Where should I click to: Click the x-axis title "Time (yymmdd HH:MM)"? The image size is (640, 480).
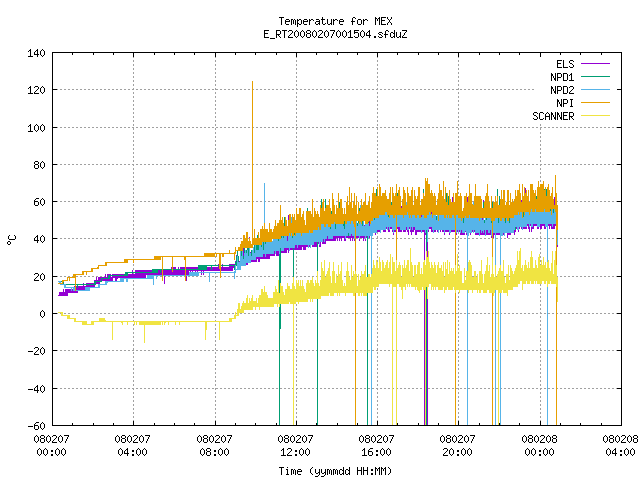point(335,471)
